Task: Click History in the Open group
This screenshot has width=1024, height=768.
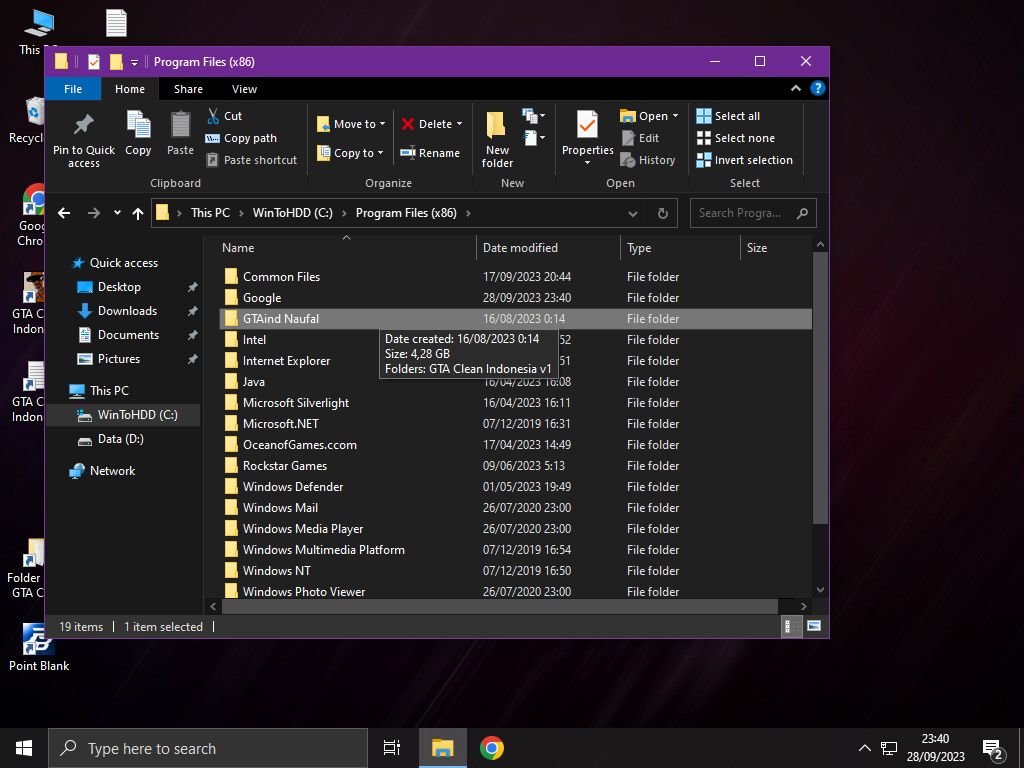Action: (648, 160)
